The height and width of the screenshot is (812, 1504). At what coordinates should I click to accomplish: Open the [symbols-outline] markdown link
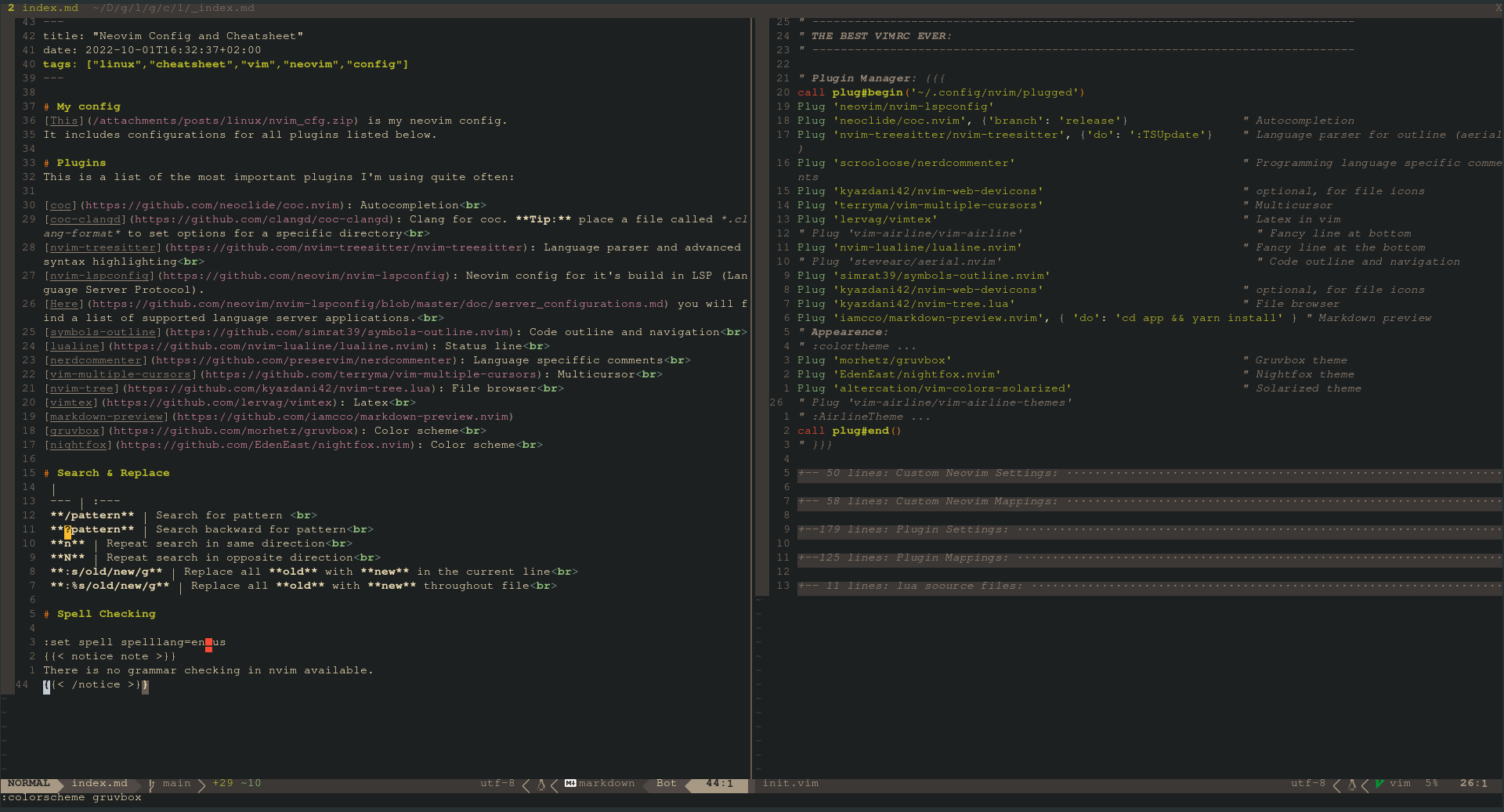pos(103,332)
